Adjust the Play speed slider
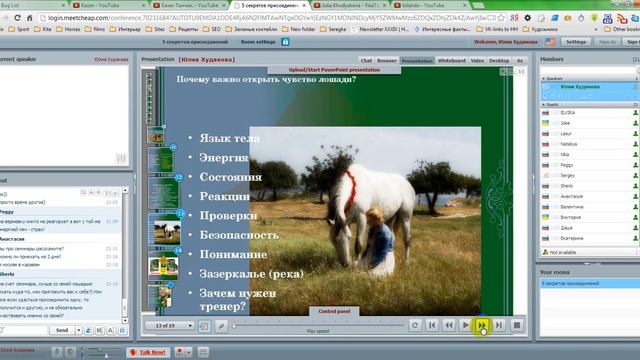Screen dimensions: 640x360 318,325
